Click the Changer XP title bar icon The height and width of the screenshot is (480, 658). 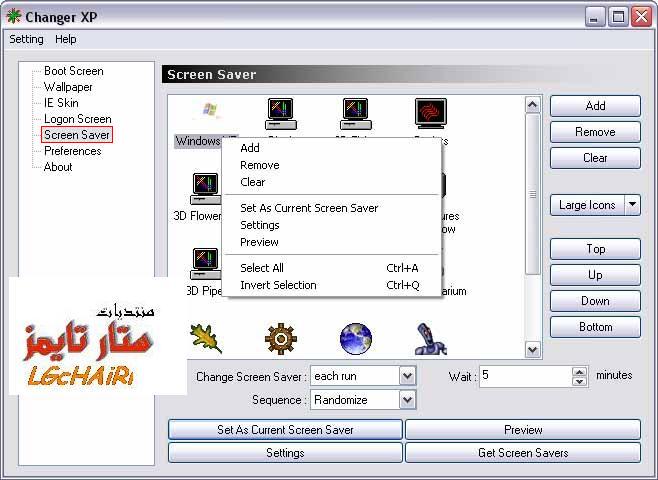pos(14,16)
